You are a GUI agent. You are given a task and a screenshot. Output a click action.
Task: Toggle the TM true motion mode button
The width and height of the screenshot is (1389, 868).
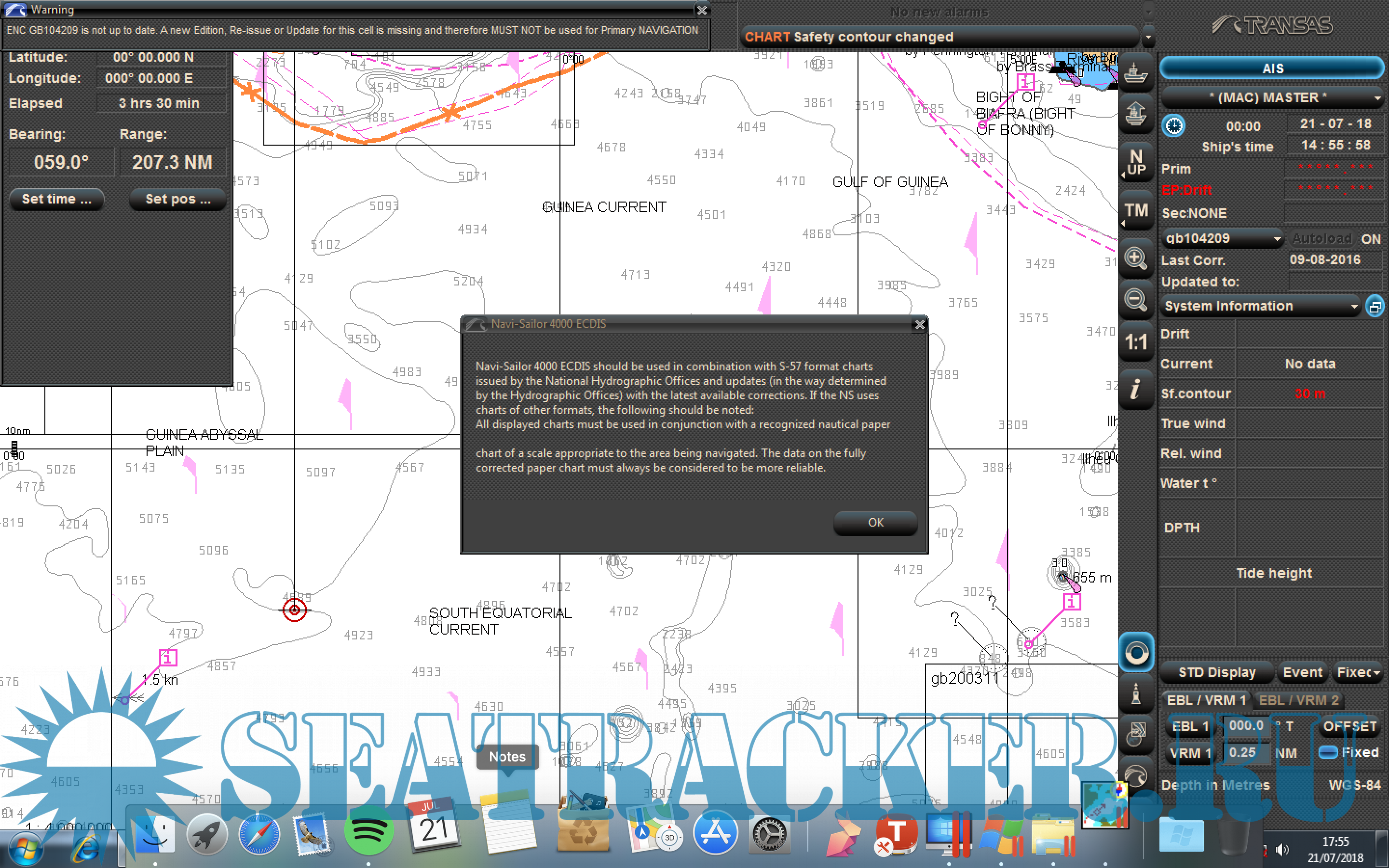[1135, 210]
